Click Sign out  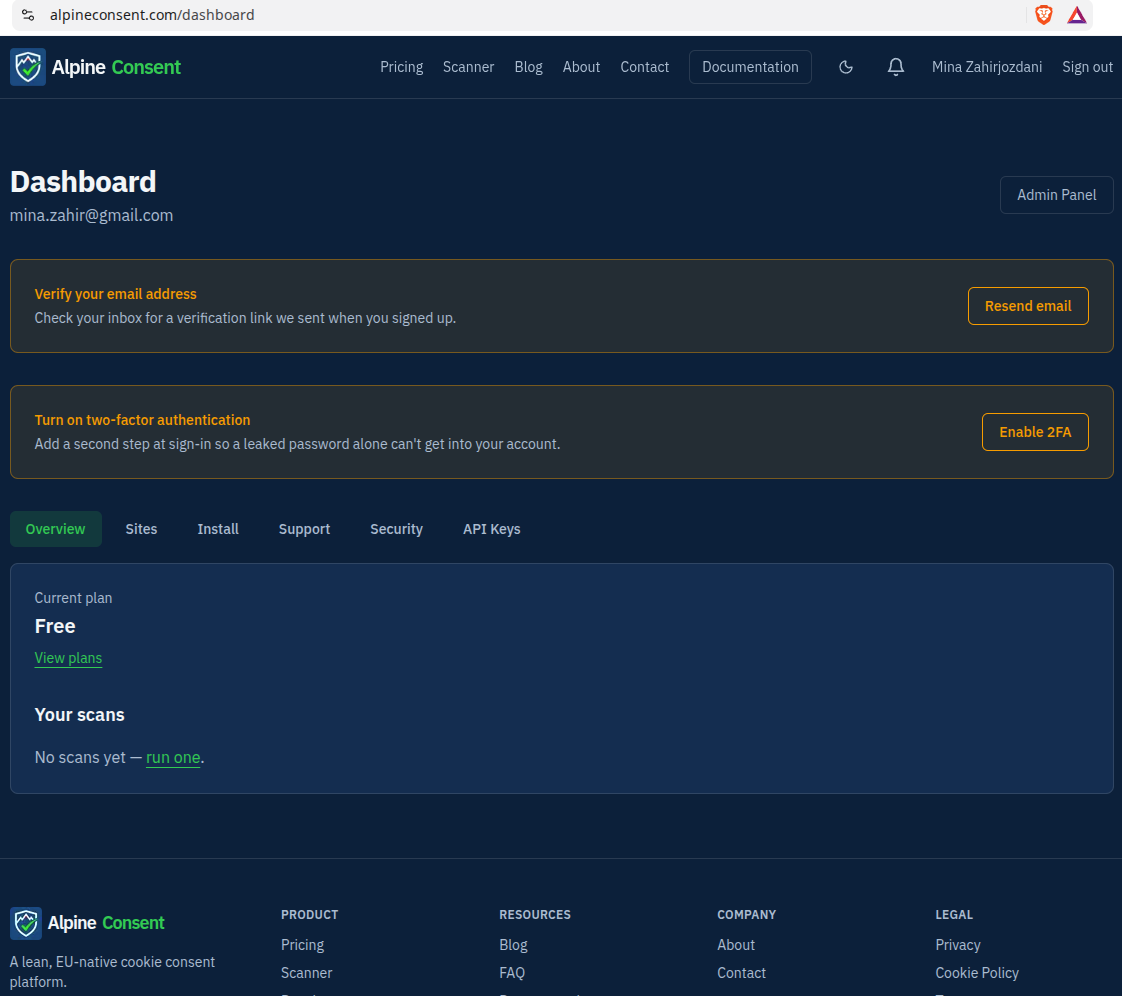(1087, 67)
